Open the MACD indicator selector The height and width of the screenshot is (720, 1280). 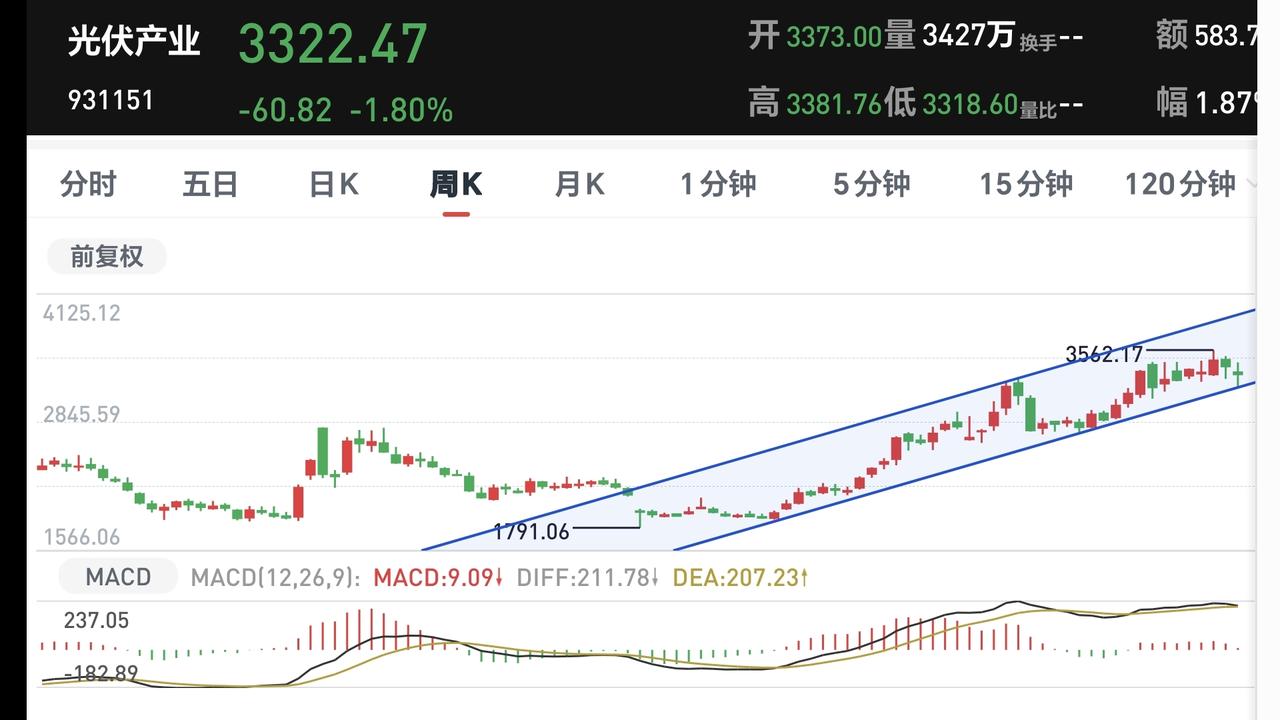click(118, 577)
